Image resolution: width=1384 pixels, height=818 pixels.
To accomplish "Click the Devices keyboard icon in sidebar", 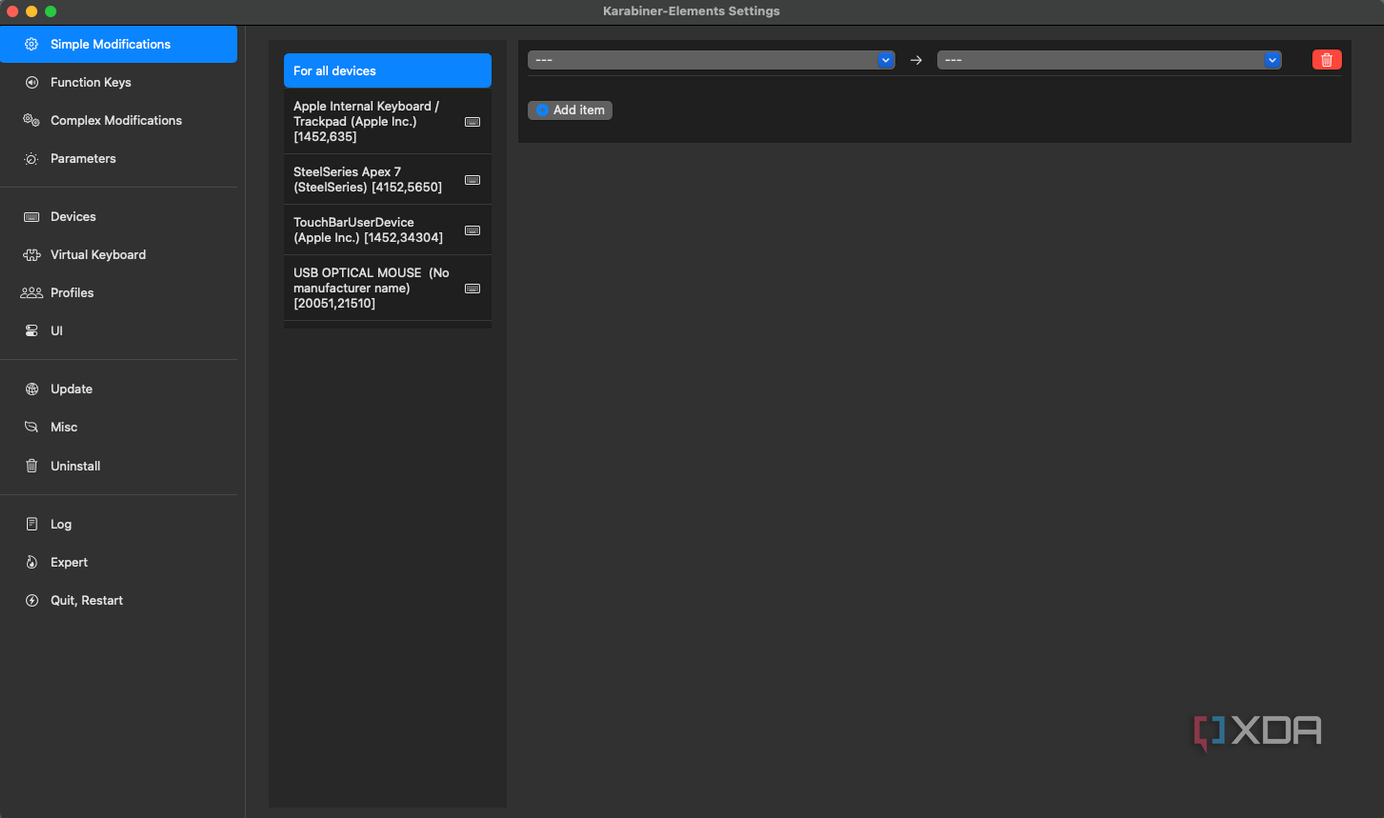I will point(31,216).
